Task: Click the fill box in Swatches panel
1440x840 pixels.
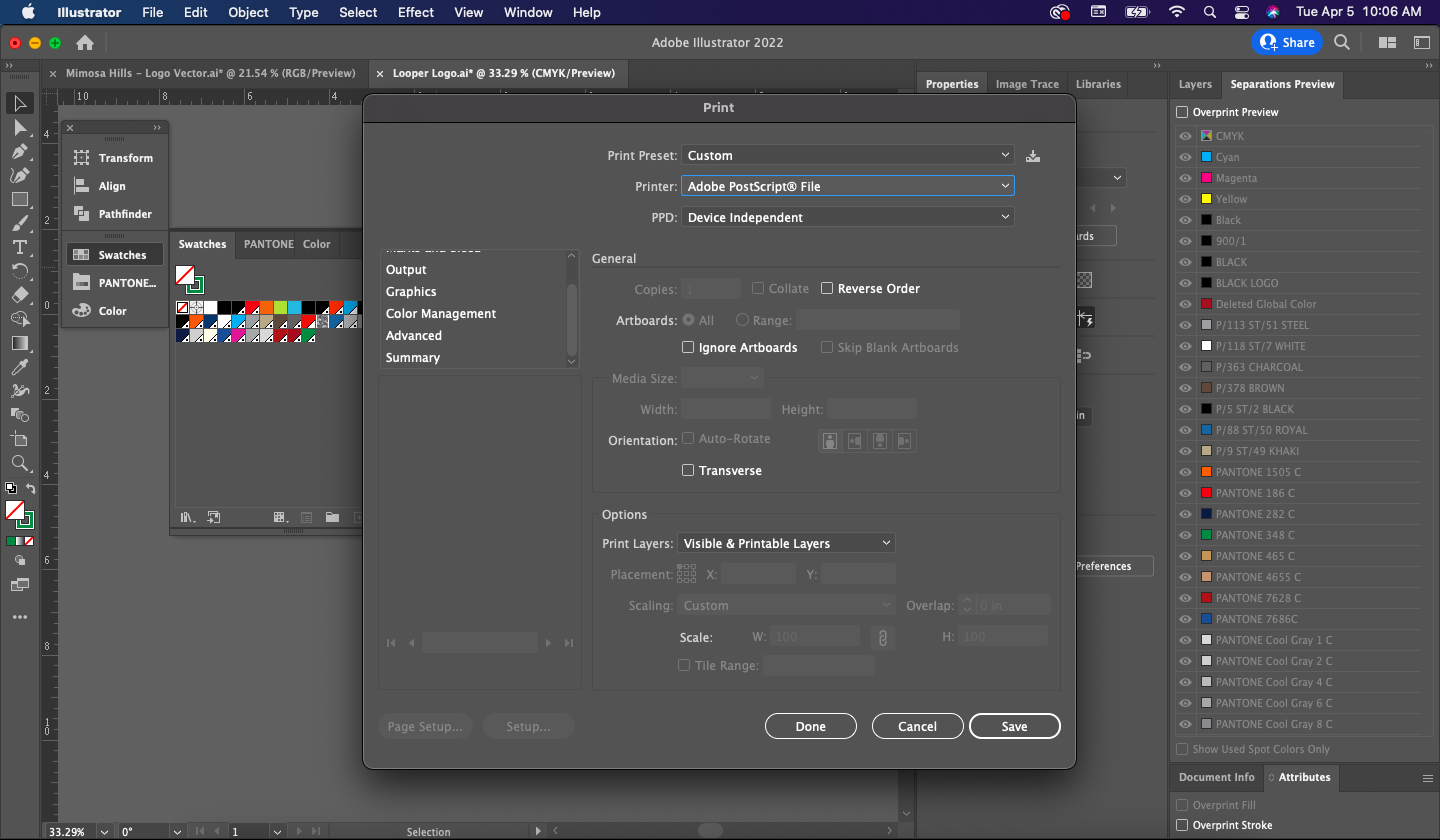Action: pyautogui.click(x=184, y=274)
